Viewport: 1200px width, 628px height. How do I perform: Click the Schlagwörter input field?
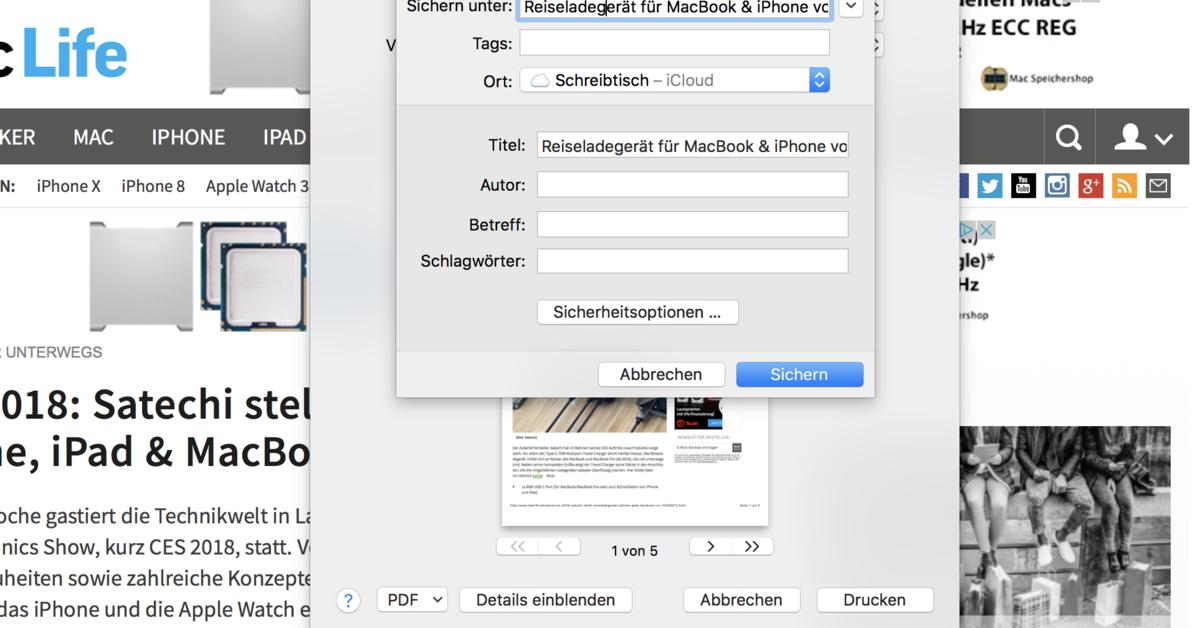[693, 261]
